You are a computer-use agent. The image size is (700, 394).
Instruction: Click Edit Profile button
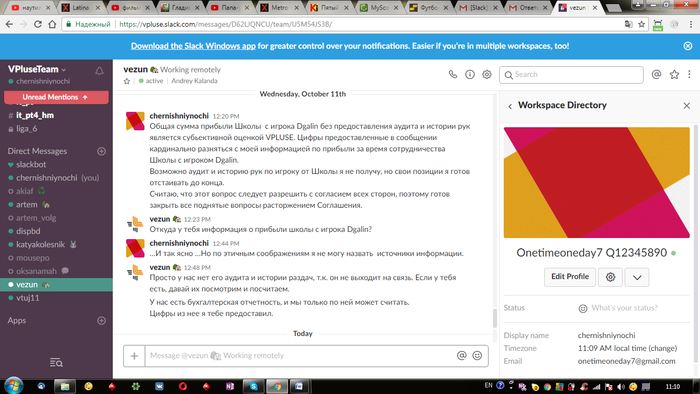[x=570, y=277]
